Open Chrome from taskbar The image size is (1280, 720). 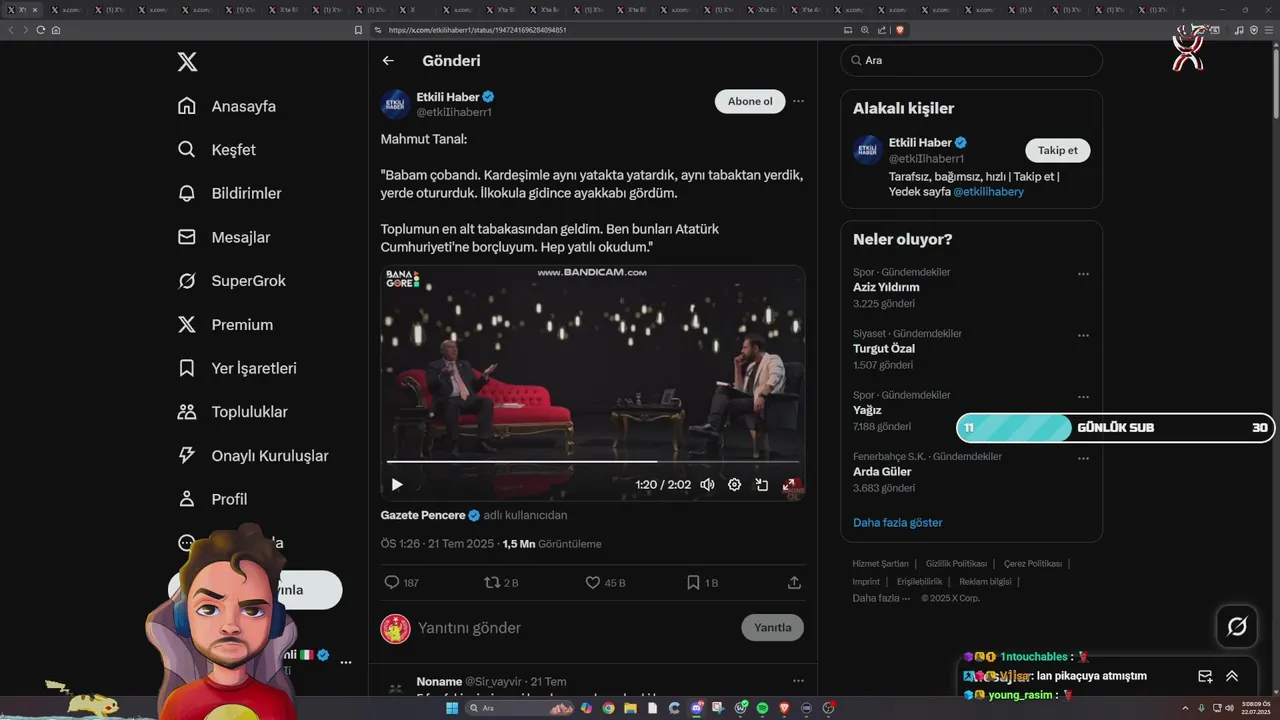click(608, 708)
